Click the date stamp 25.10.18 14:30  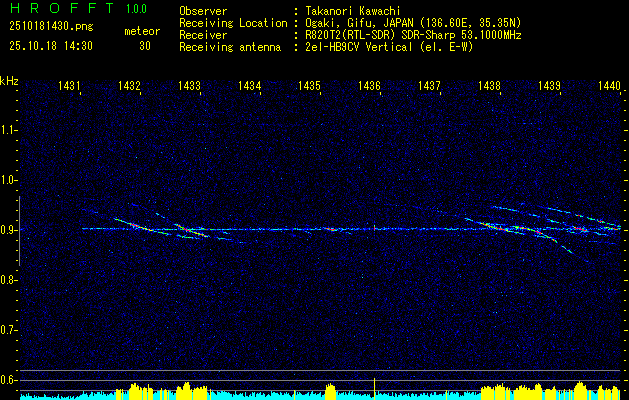[51, 46]
